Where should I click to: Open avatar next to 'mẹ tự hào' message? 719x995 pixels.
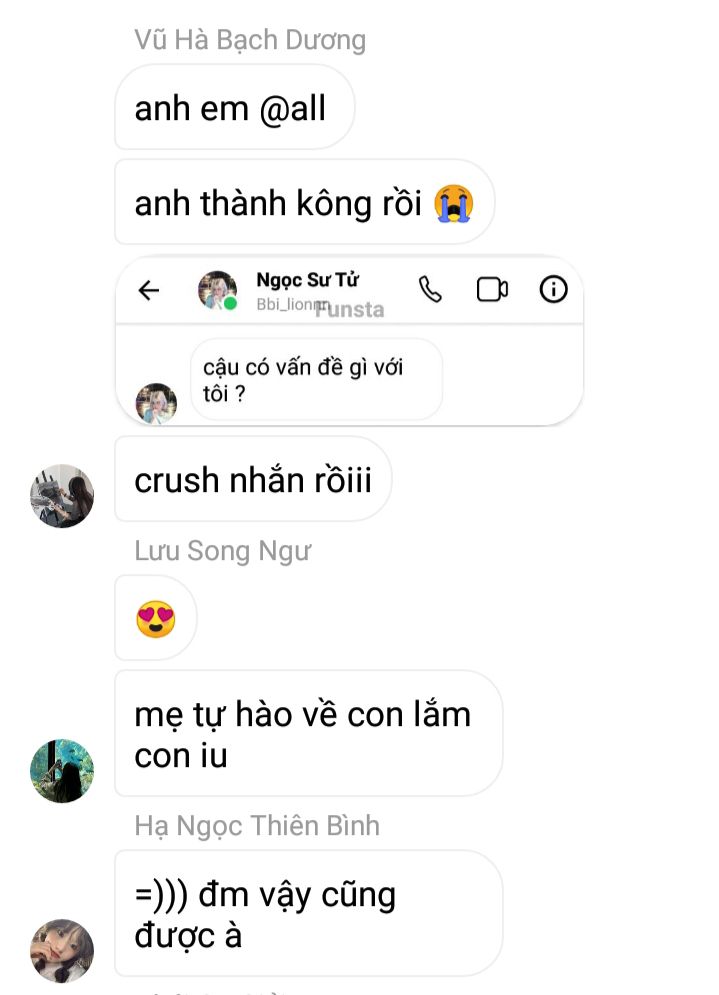62,771
